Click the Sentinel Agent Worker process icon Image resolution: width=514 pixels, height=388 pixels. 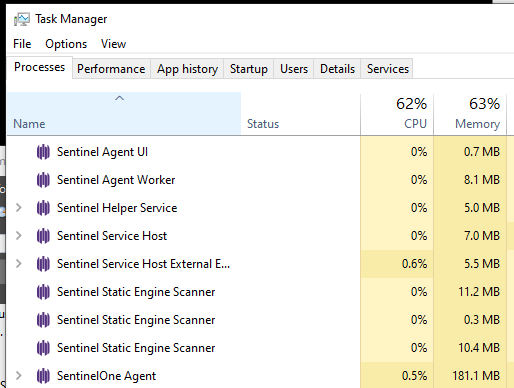43,180
